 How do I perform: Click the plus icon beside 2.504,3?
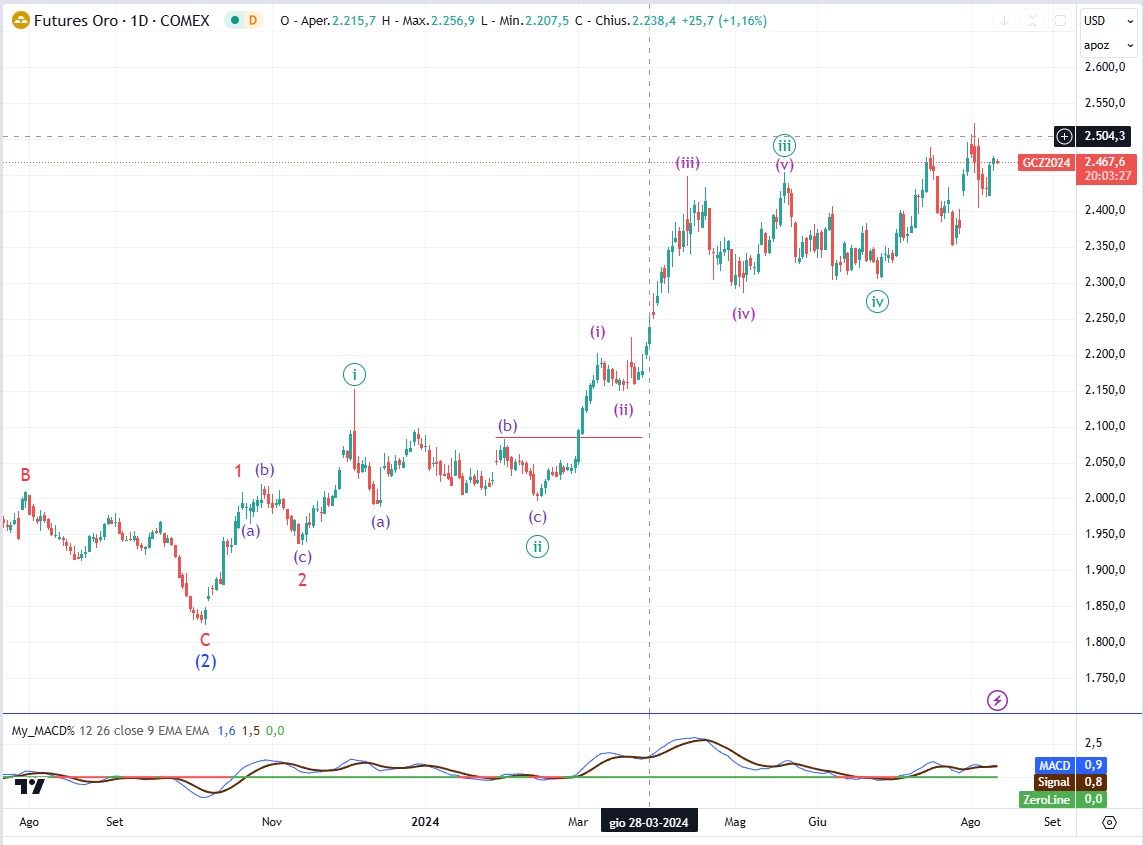[x=1064, y=136]
